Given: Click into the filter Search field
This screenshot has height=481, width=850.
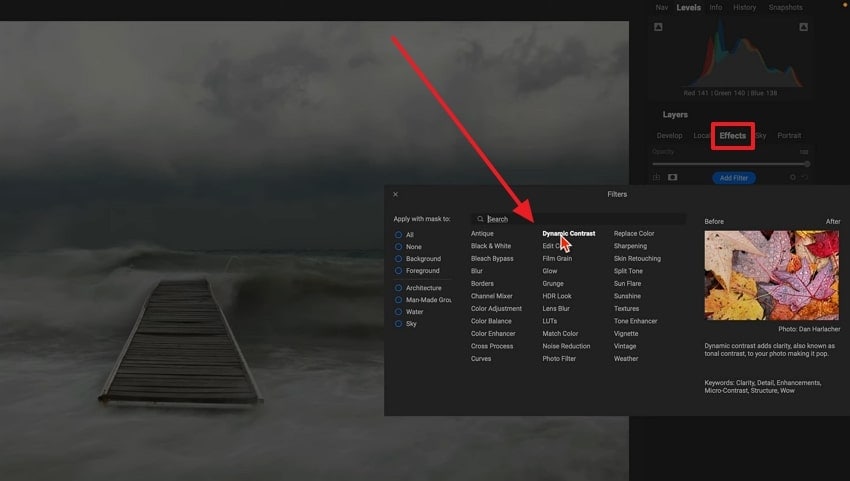Looking at the screenshot, I should (x=579, y=219).
